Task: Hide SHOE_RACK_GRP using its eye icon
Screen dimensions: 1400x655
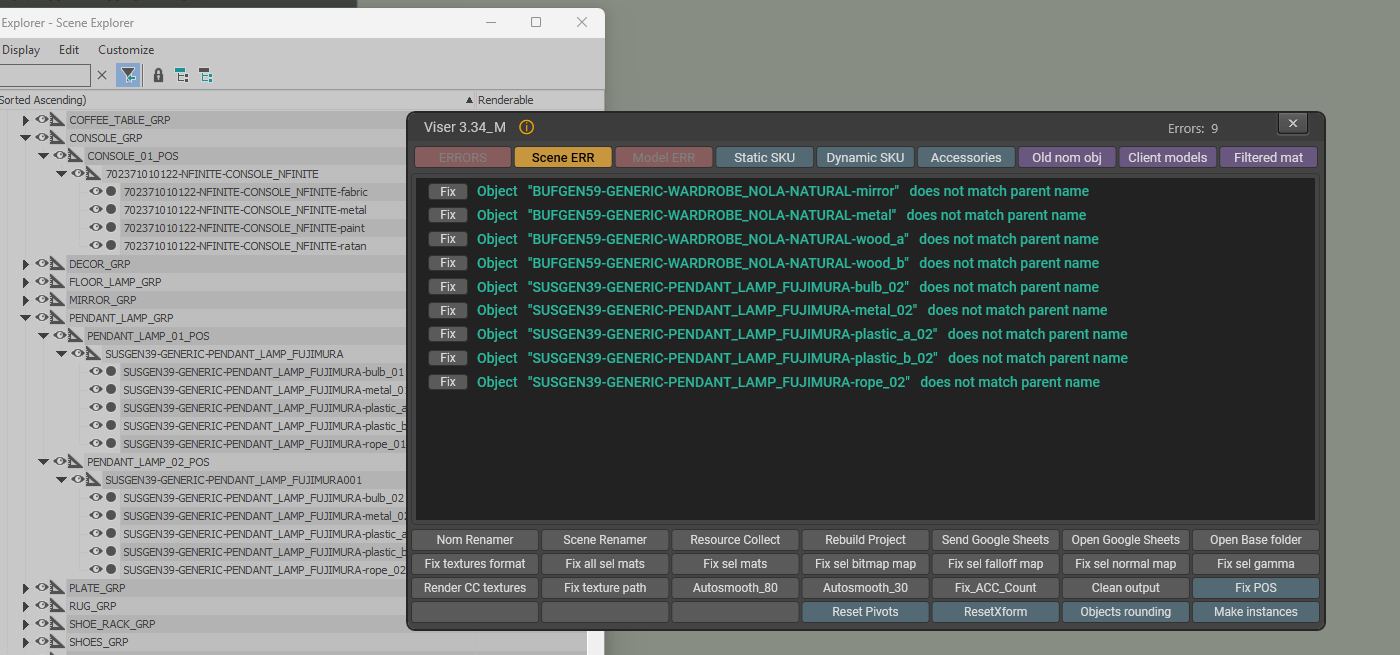Action: click(x=42, y=624)
